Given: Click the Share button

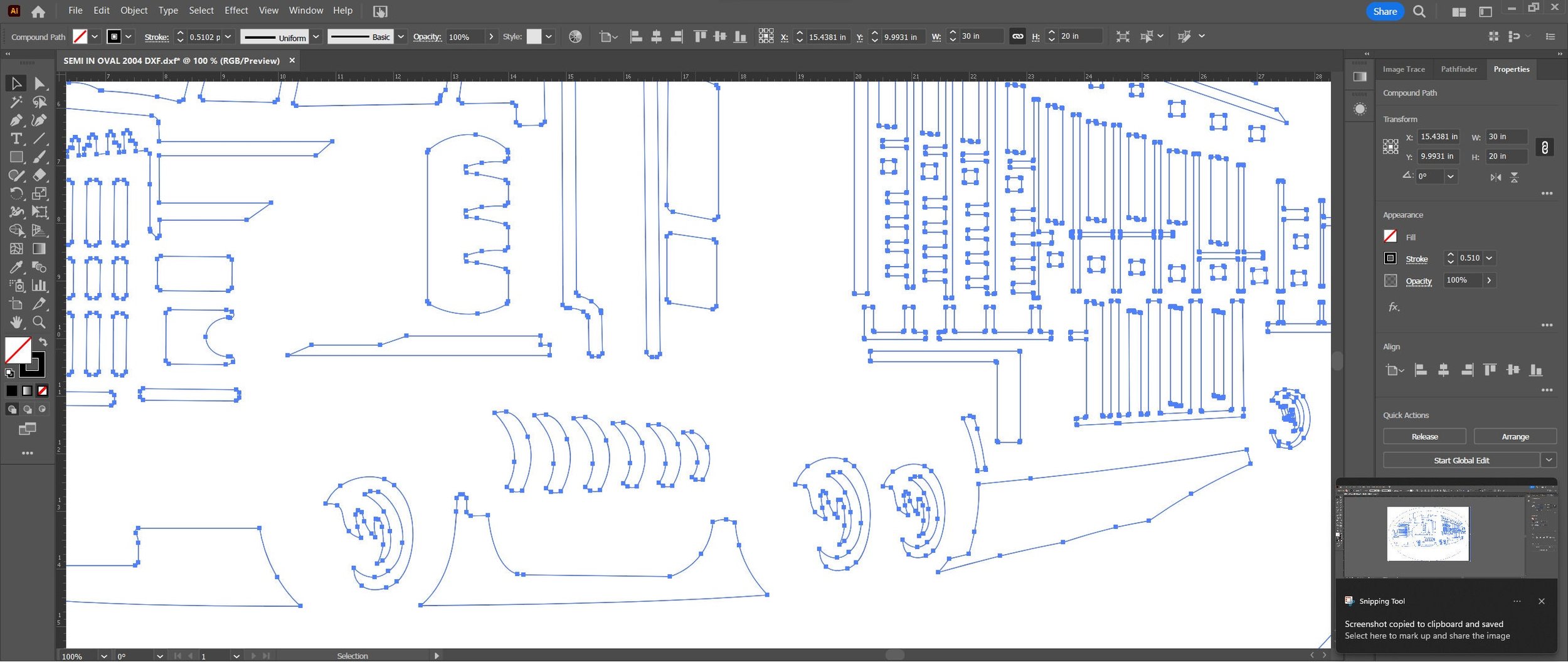Looking at the screenshot, I should point(1385,11).
